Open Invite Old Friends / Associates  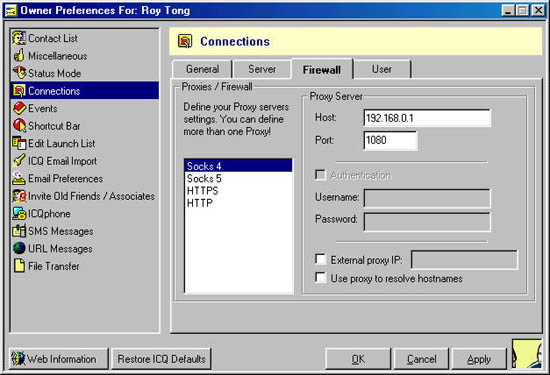[x=91, y=196]
